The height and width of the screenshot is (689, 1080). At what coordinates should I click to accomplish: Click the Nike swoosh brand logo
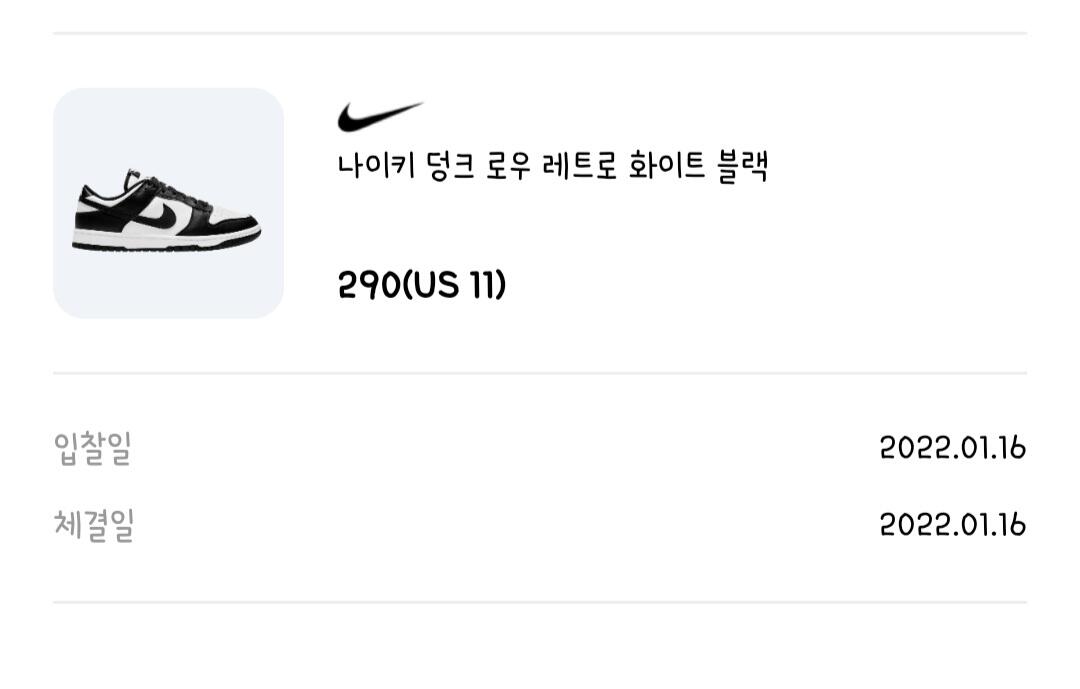tap(379, 117)
